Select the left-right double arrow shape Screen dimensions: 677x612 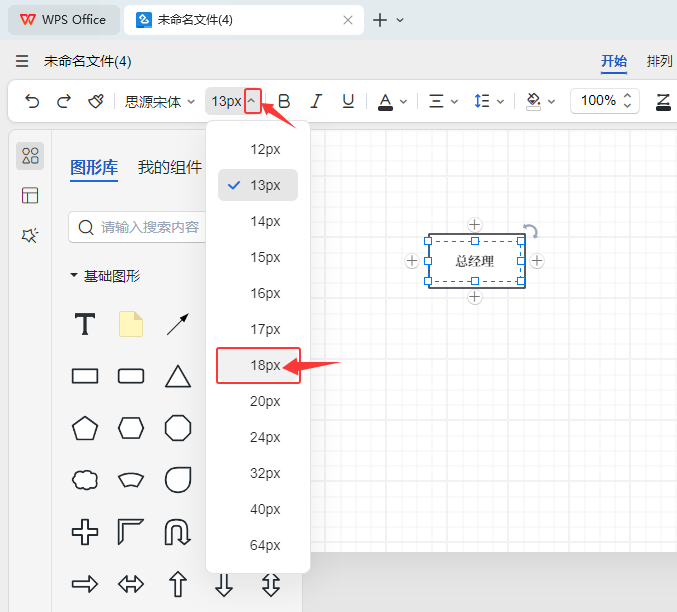click(x=131, y=584)
